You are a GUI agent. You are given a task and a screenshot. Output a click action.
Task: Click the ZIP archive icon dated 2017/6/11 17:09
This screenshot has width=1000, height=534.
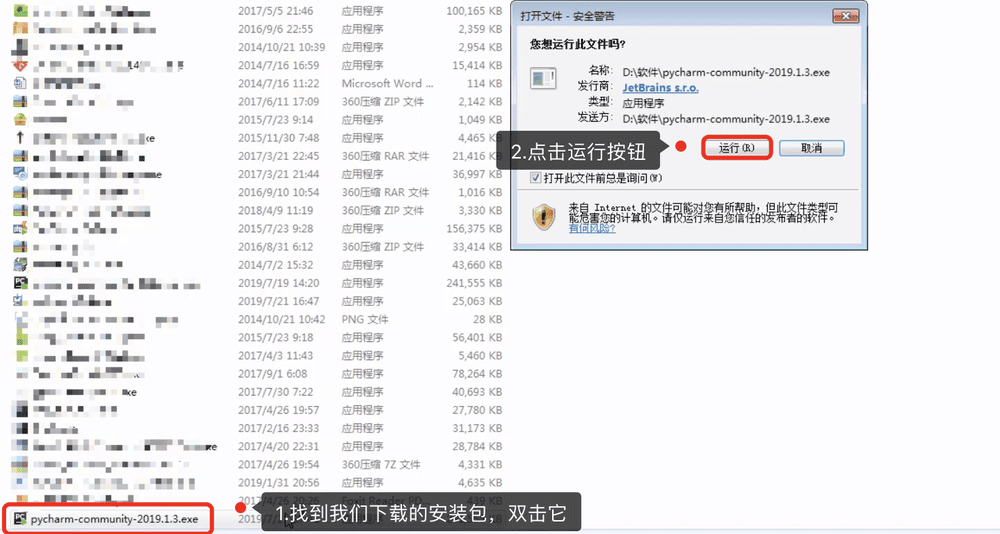click(x=20, y=101)
